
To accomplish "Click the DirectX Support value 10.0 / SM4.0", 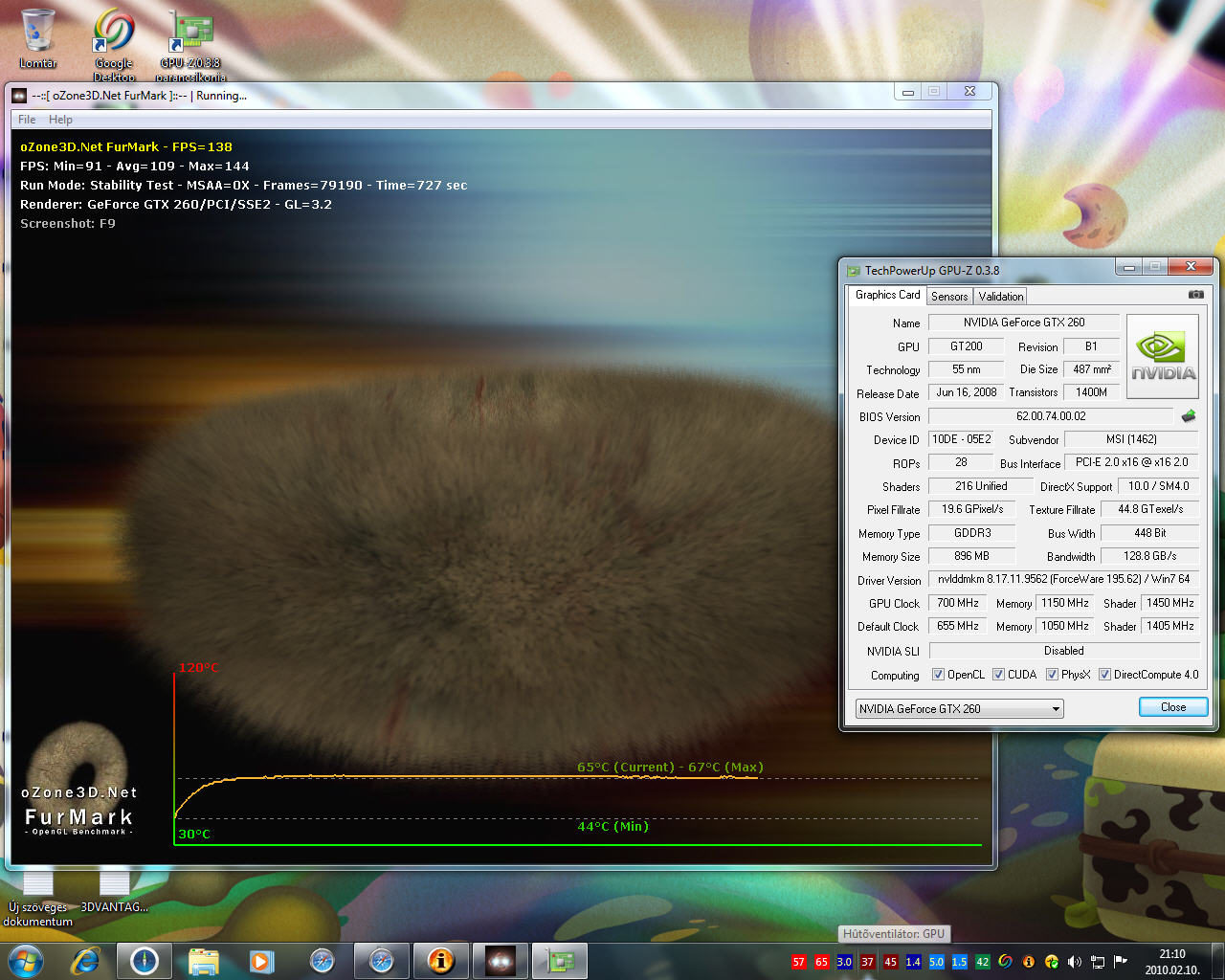I will coord(1158,486).
